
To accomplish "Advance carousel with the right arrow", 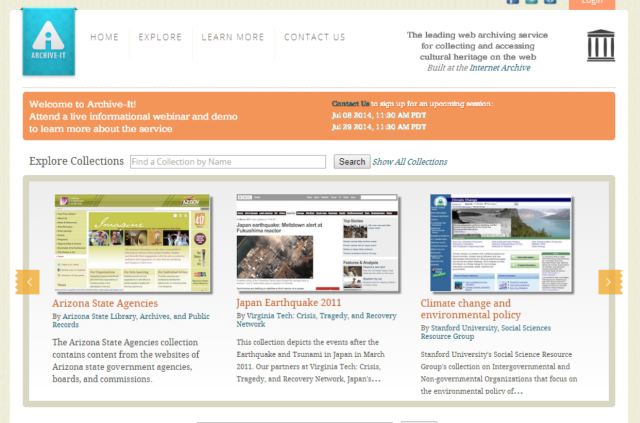I will (x=609, y=282).
